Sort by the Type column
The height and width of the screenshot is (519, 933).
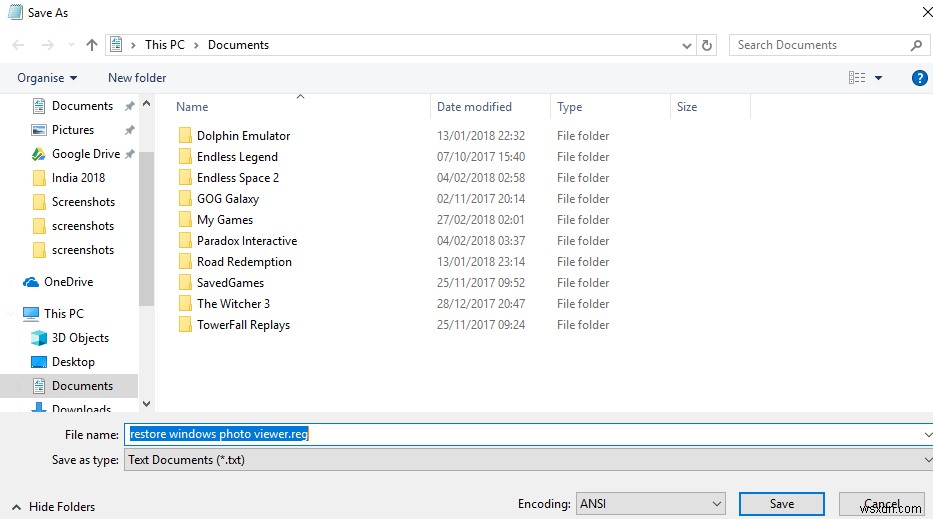[569, 107]
